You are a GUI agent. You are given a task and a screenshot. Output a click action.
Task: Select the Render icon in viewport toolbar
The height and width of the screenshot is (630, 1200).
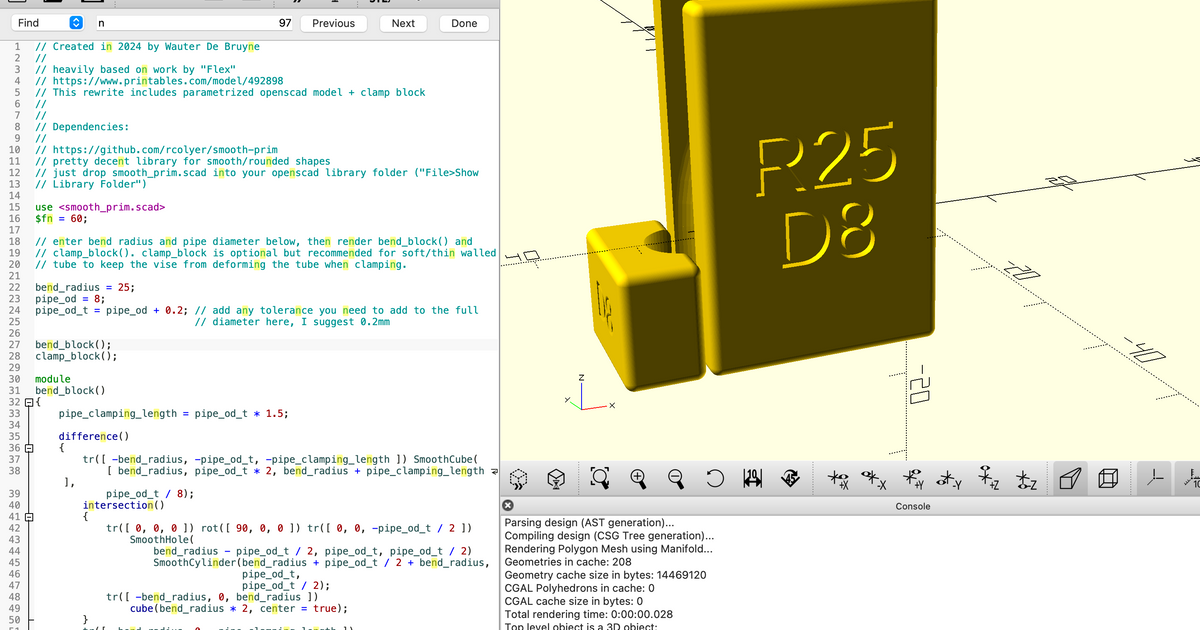coord(555,478)
